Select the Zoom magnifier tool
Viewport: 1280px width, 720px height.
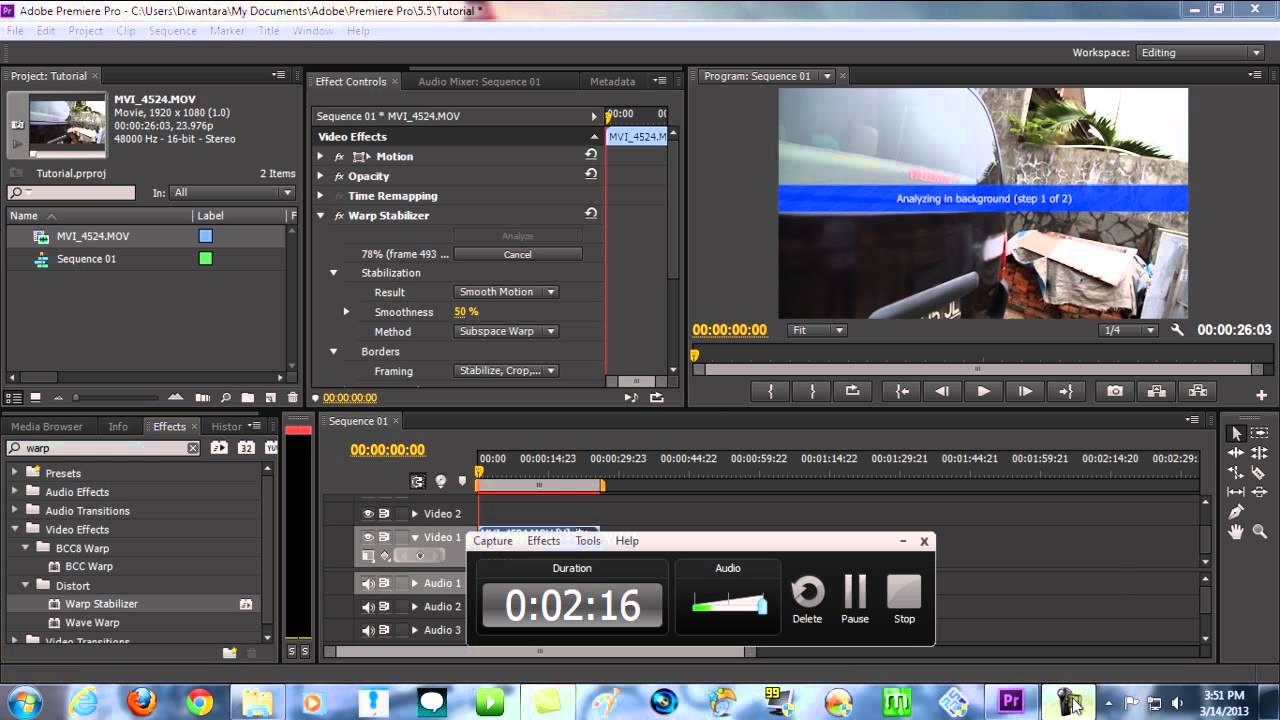point(1259,532)
